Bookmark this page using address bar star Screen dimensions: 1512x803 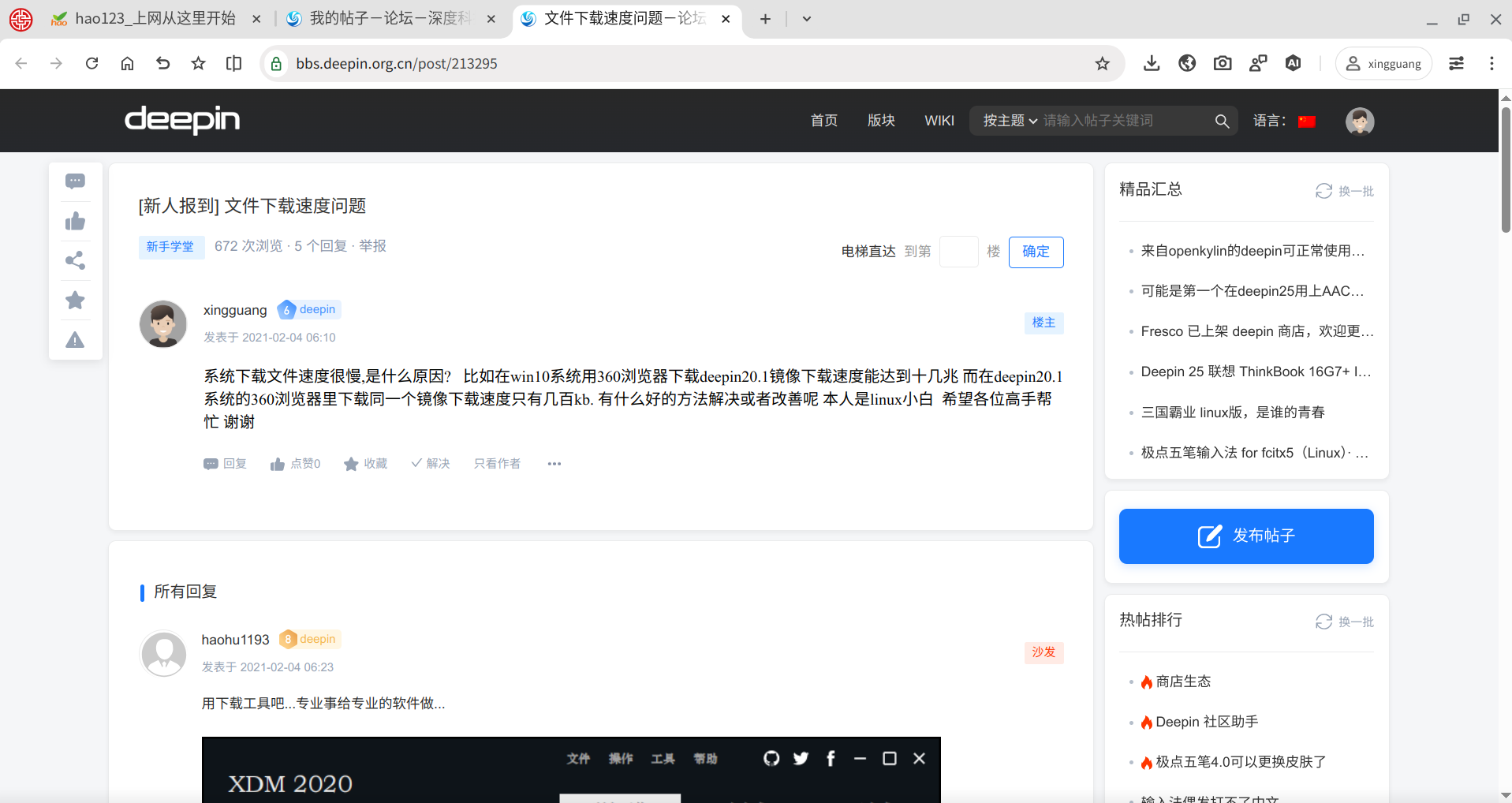(1102, 63)
